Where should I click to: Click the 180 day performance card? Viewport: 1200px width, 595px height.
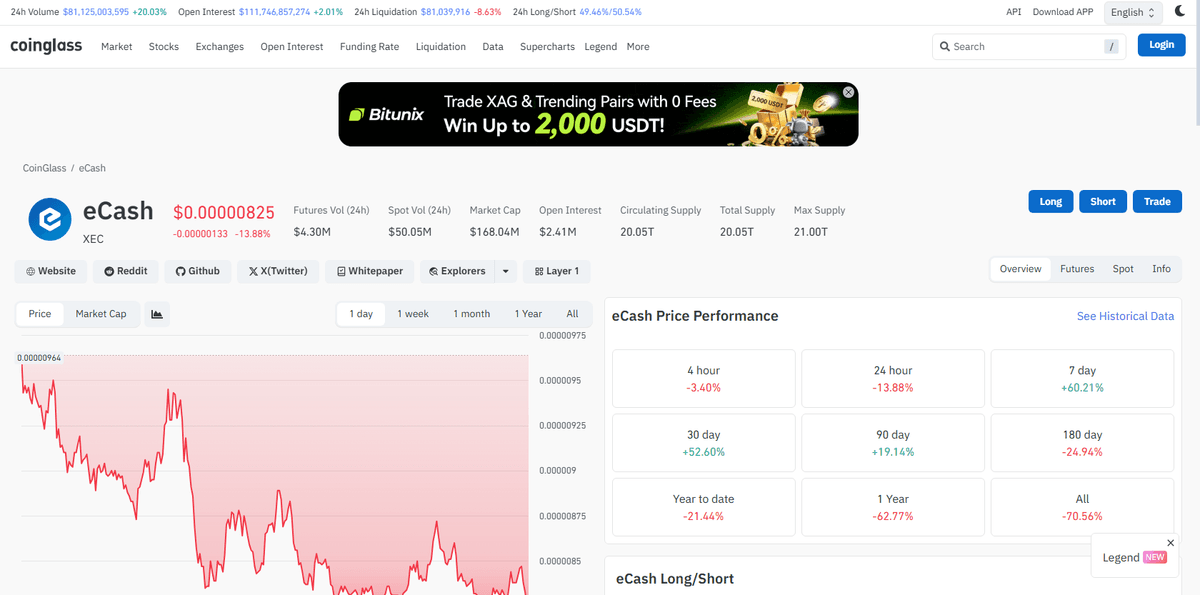[1082, 443]
